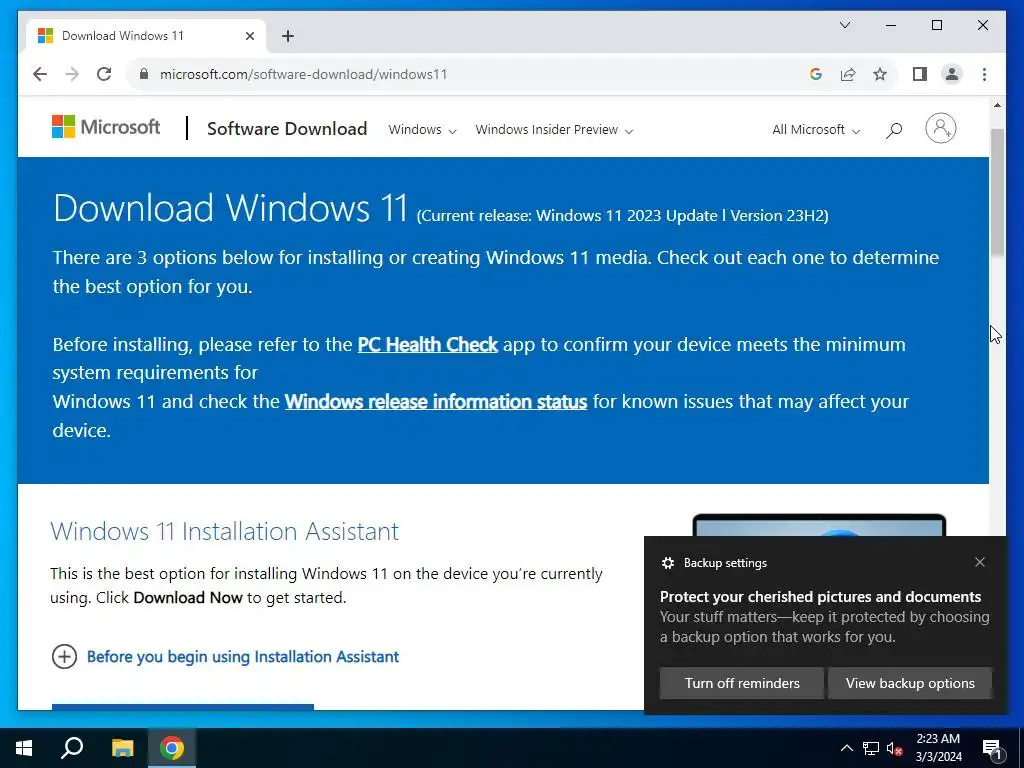Open the Chrome side panel

[x=920, y=74]
